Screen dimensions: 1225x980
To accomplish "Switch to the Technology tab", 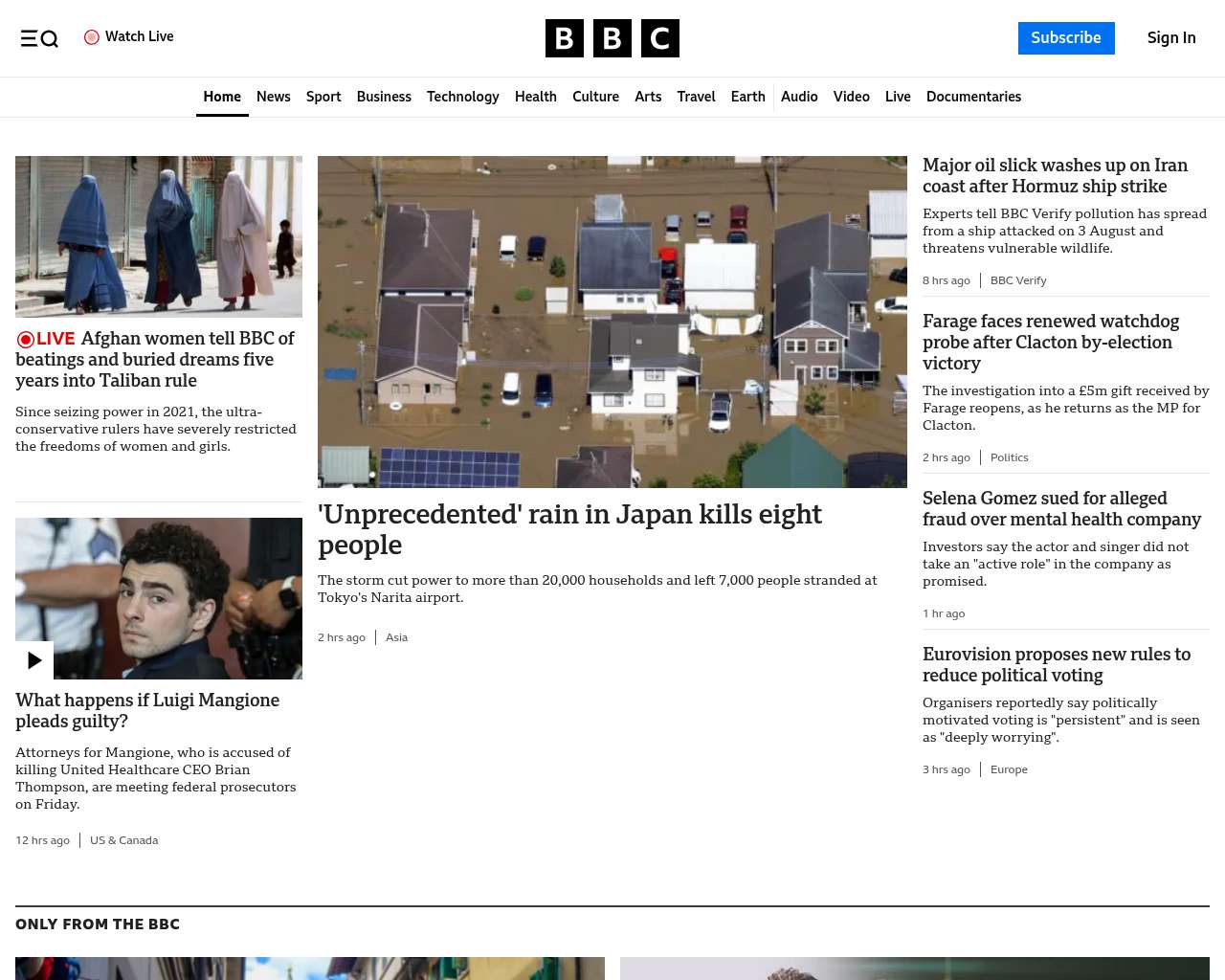I will 463,97.
